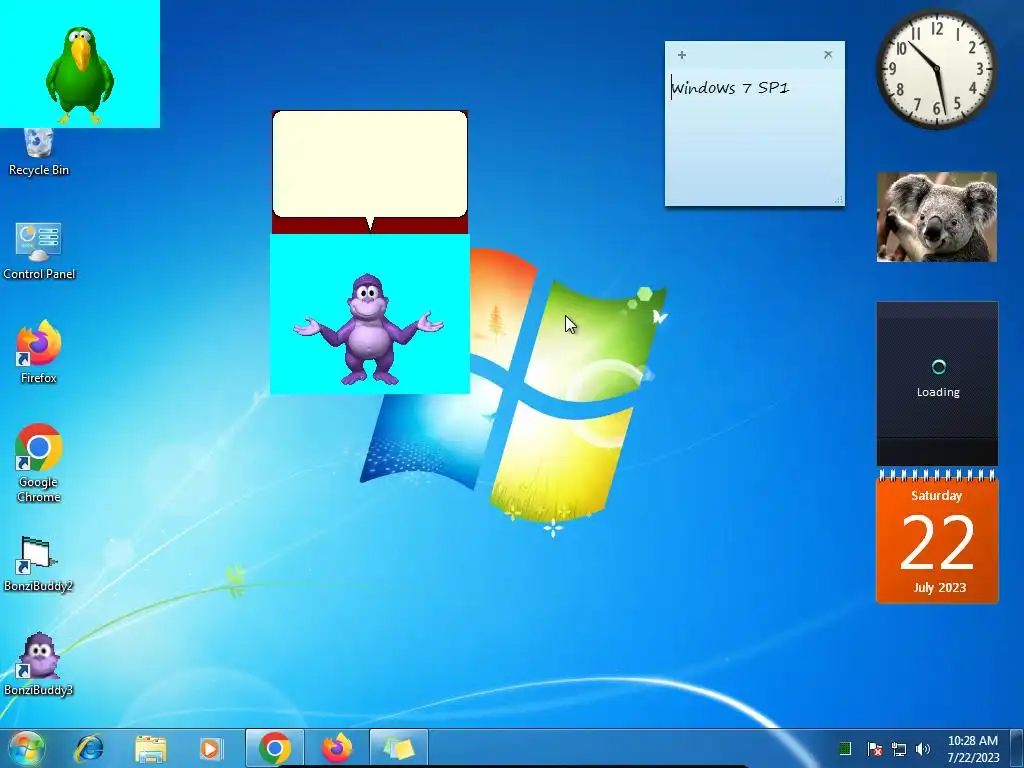The width and height of the screenshot is (1024, 768).
Task: Click the analog clock gadget
Action: click(x=936, y=68)
